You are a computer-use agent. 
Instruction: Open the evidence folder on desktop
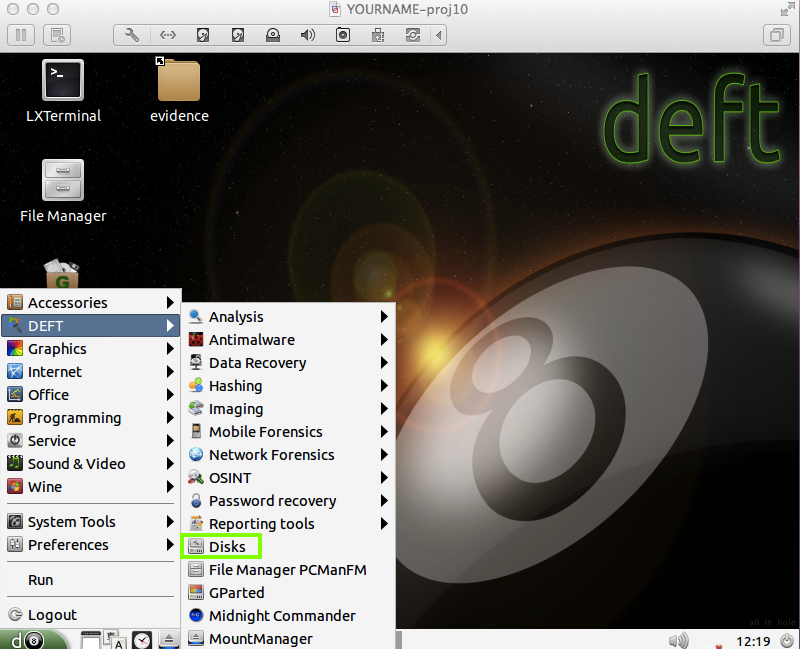(179, 81)
